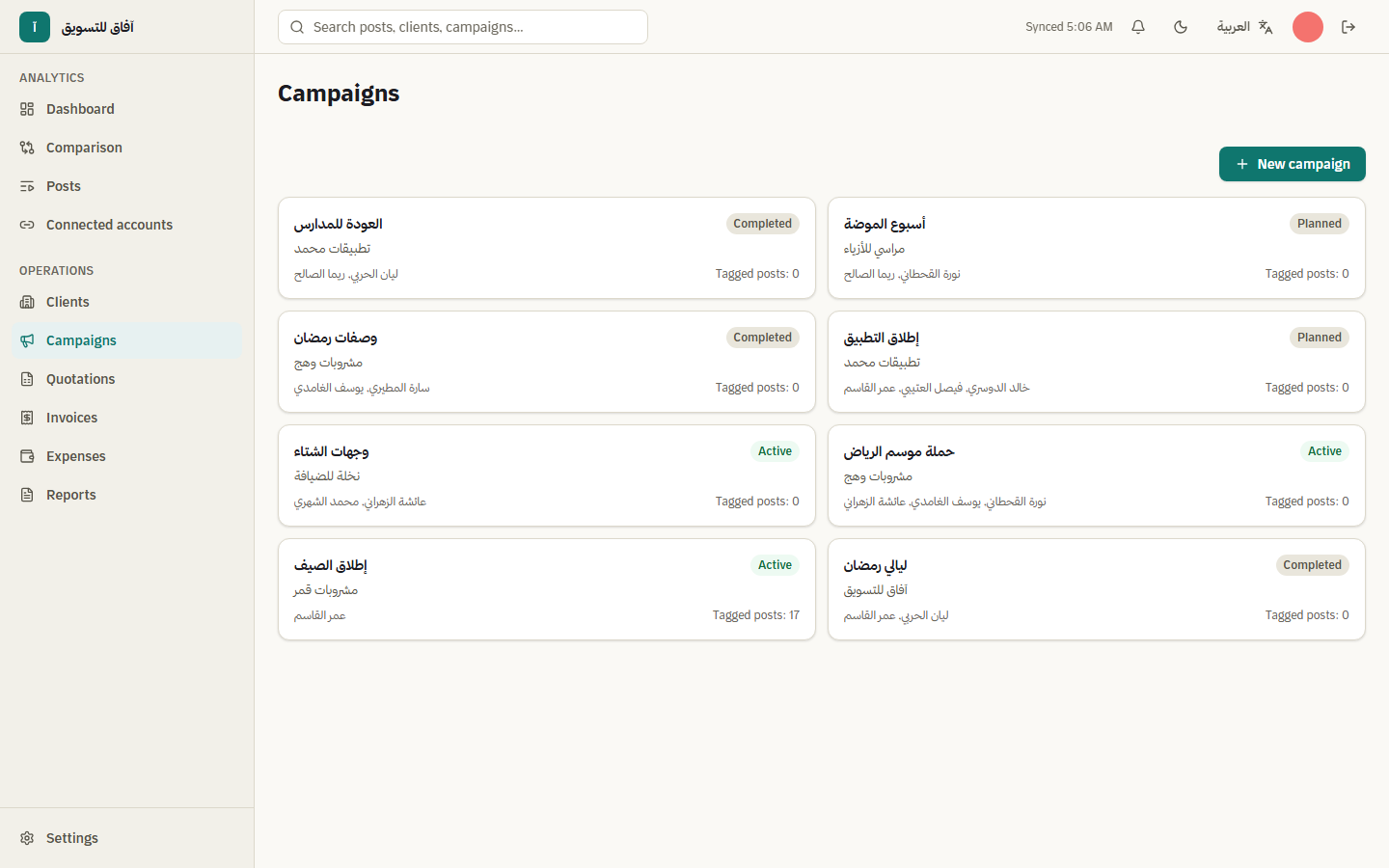This screenshot has width=1389, height=868.
Task: Open Connected accounts link
Action: click(x=126, y=225)
